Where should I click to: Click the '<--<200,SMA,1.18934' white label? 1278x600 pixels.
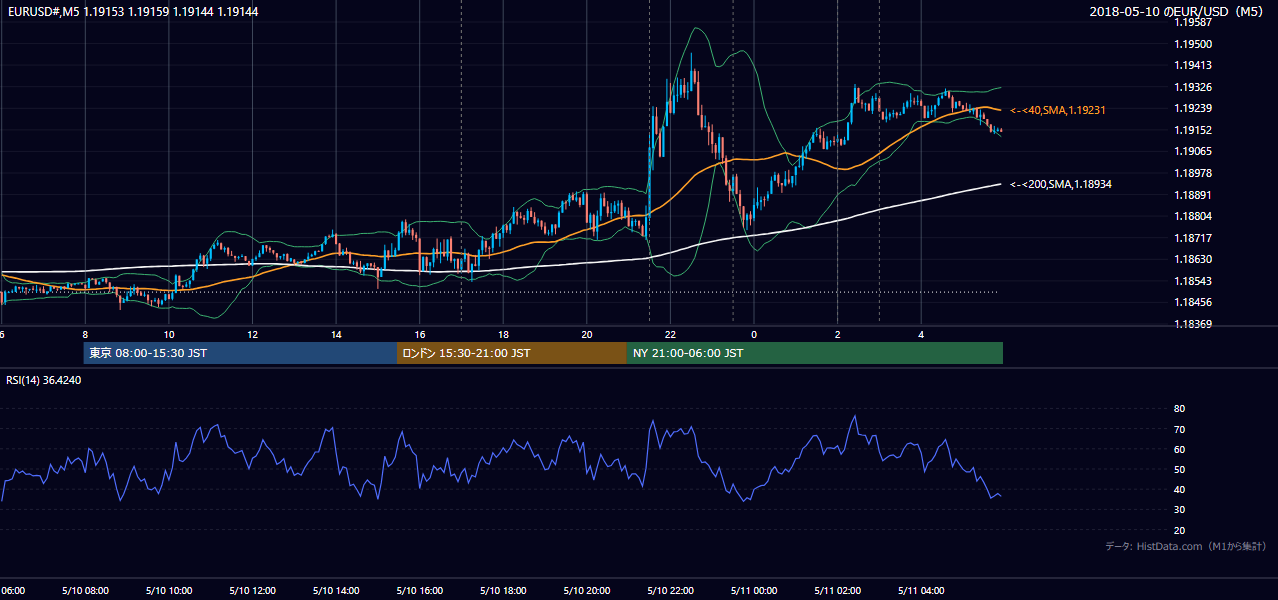click(1061, 184)
